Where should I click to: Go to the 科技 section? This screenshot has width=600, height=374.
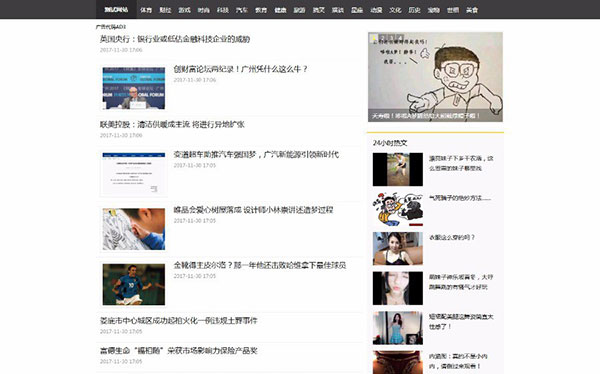(222, 10)
